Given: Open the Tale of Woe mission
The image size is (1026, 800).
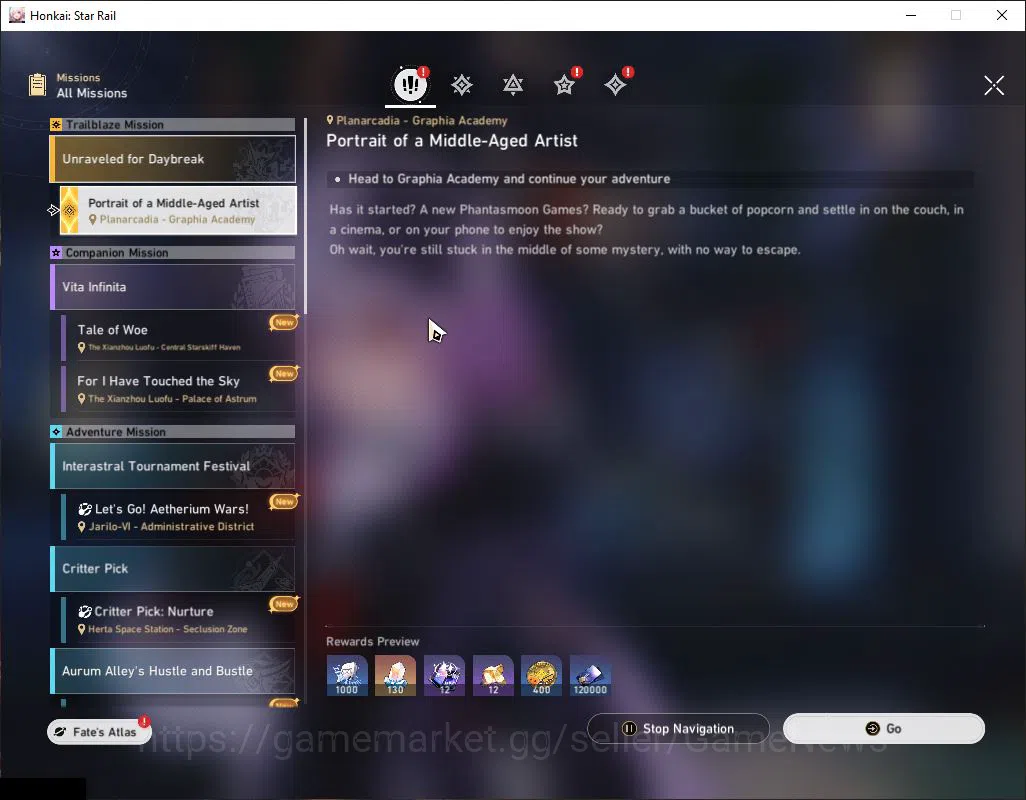Looking at the screenshot, I should pos(178,338).
